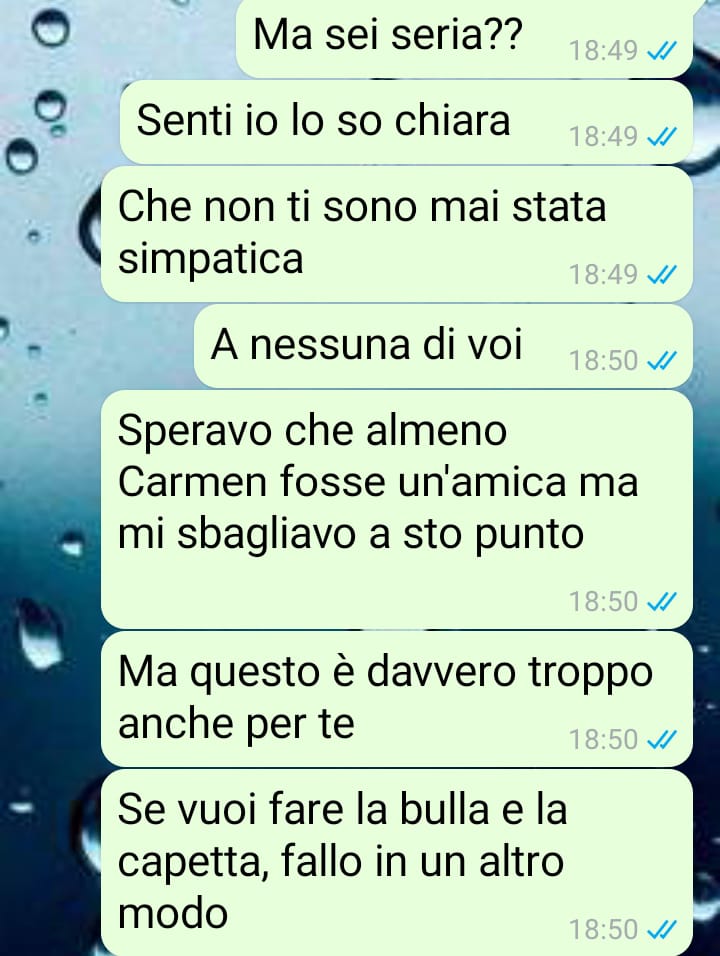This screenshot has height=956, width=720.
Task: Select the 'Ma questo è davvero troppo' message
Action: pyautogui.click(x=397, y=699)
